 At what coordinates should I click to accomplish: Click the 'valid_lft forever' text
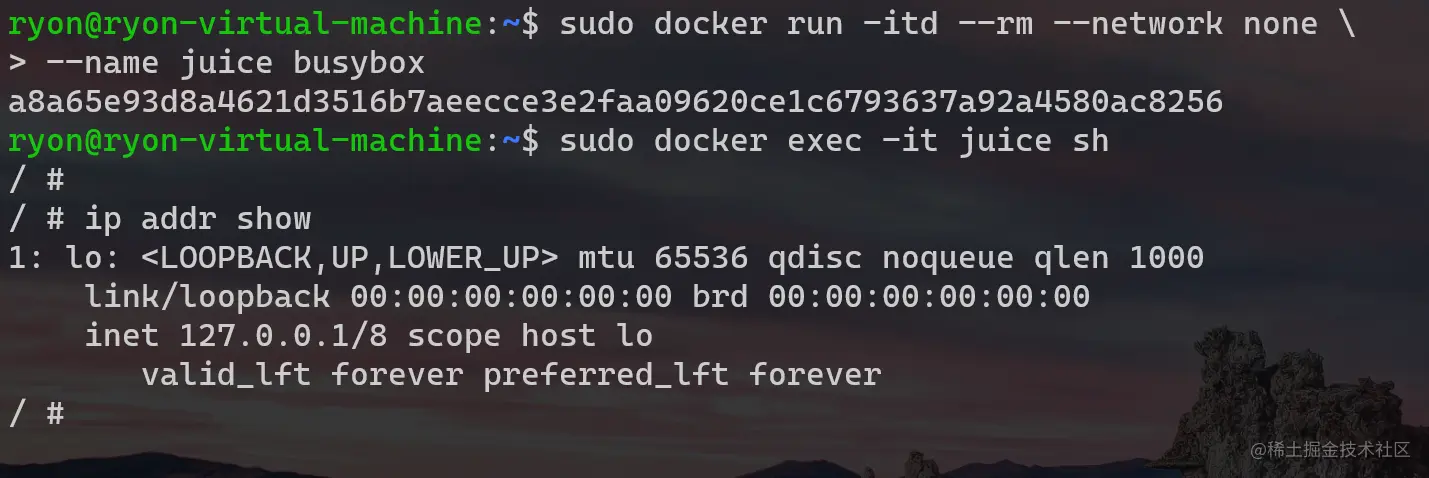[x=302, y=375]
